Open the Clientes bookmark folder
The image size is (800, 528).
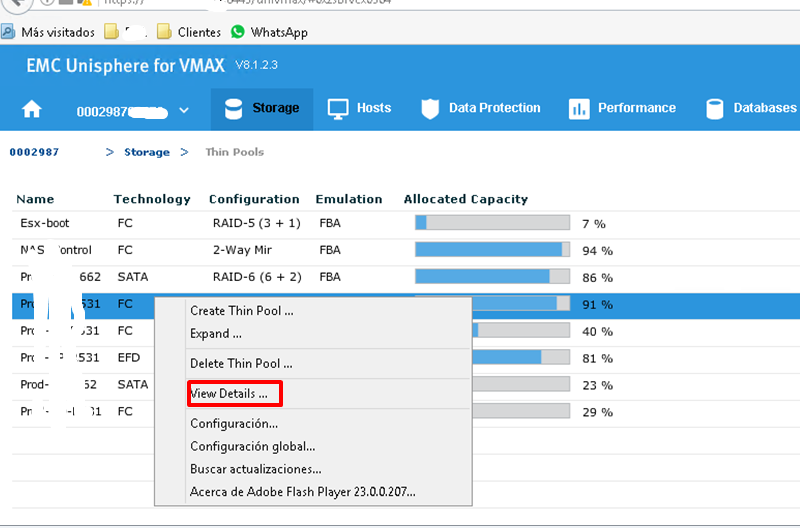pos(189,32)
